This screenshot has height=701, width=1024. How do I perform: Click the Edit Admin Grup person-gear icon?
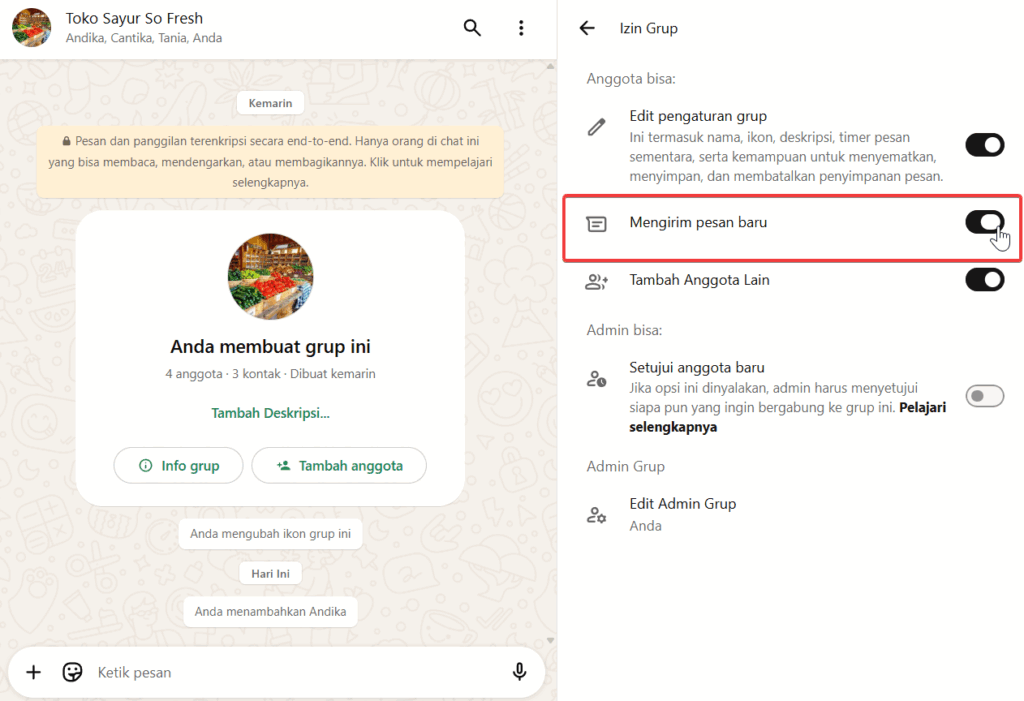pyautogui.click(x=596, y=515)
